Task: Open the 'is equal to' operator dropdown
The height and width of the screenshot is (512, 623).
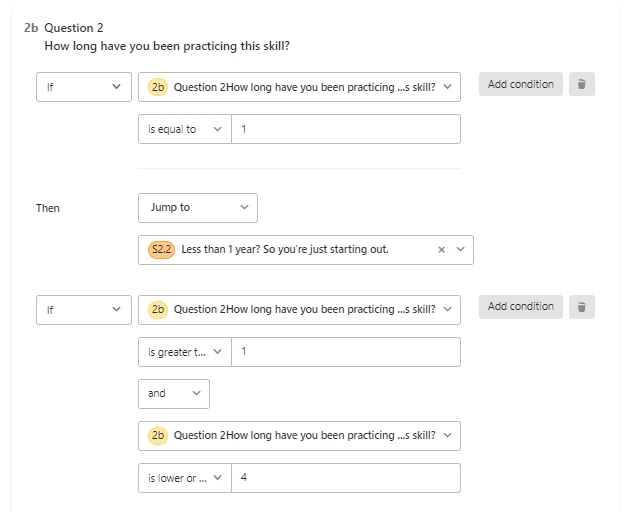Action: coord(185,129)
